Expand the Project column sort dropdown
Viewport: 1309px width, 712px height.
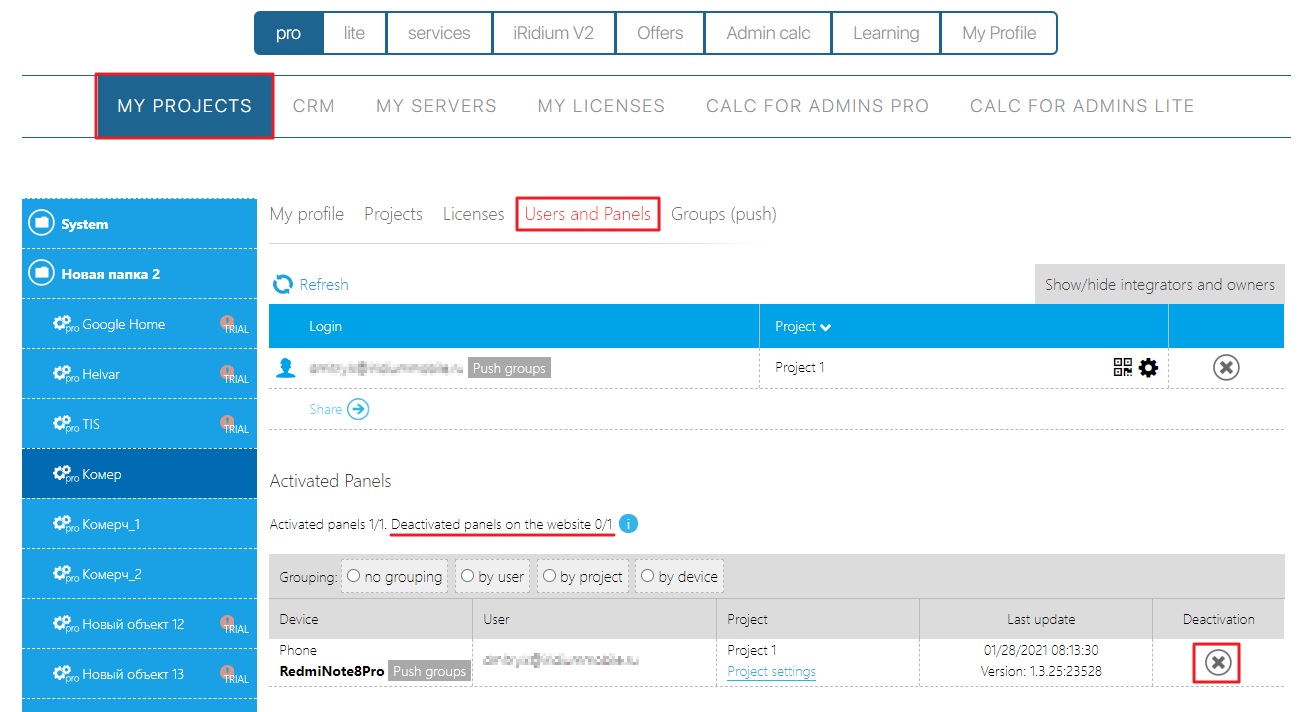(x=826, y=327)
